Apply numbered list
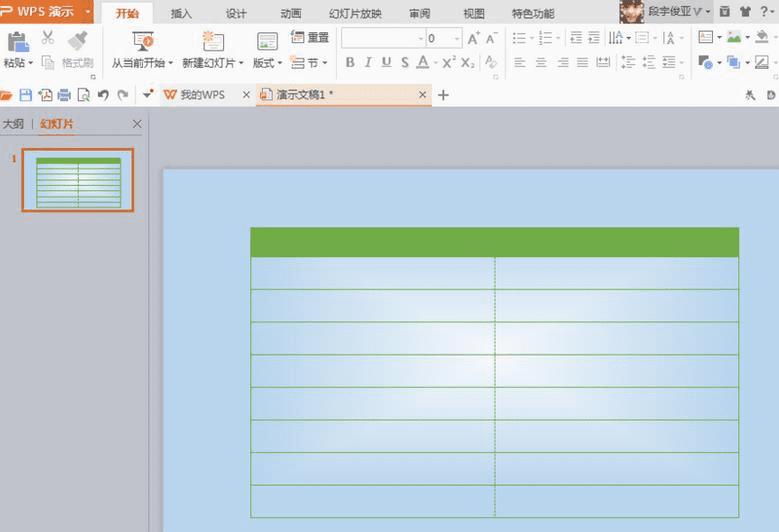779x532 pixels. click(x=545, y=38)
